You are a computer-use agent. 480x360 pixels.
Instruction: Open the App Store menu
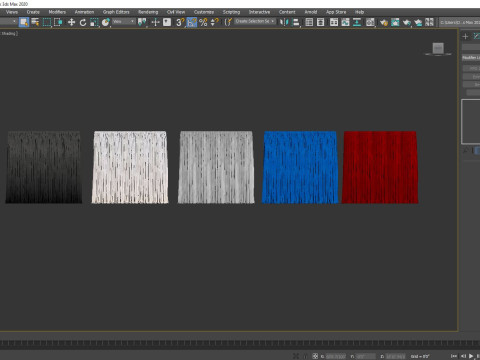336,12
